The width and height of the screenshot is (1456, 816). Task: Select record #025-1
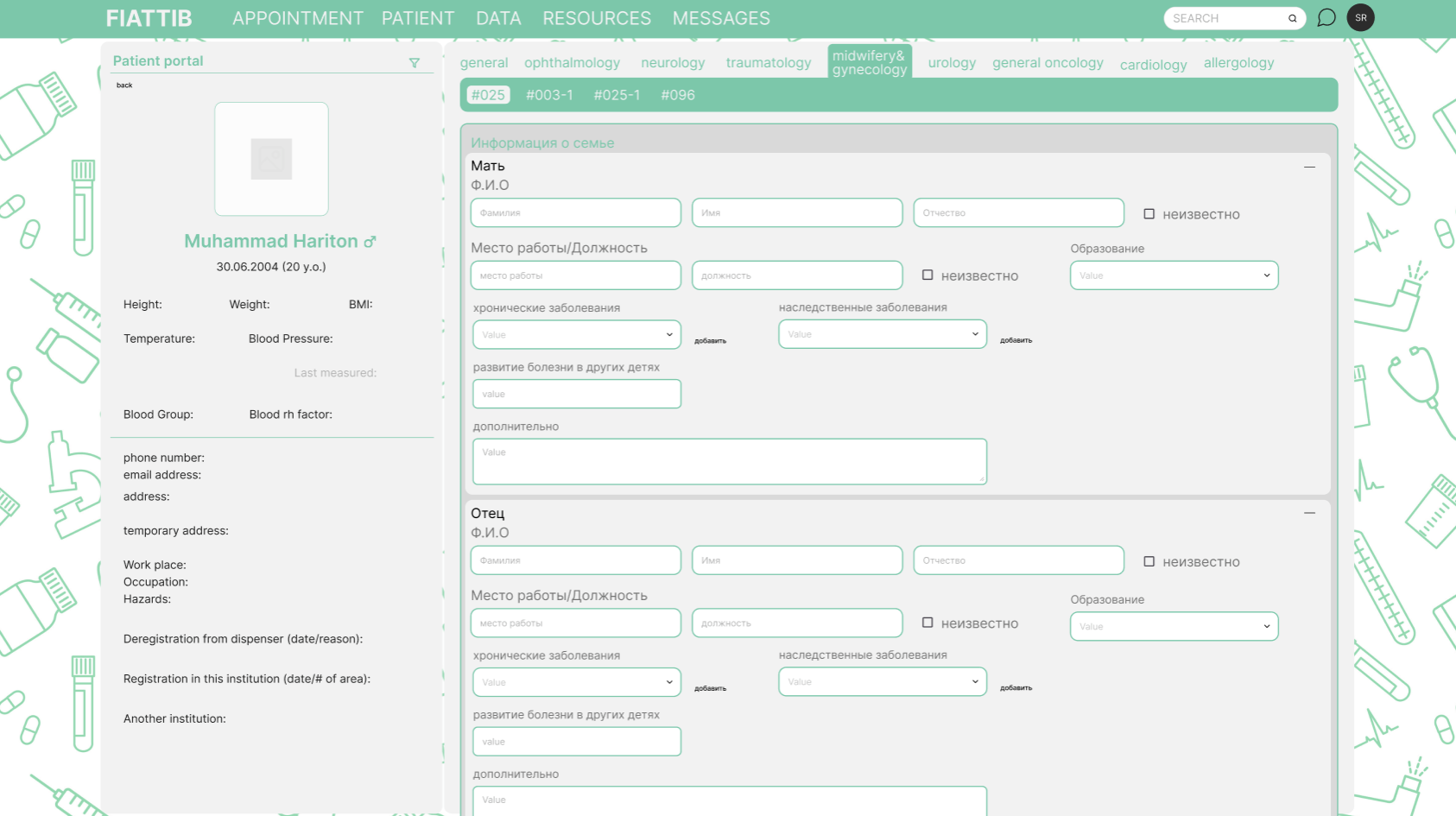pyautogui.click(x=617, y=95)
